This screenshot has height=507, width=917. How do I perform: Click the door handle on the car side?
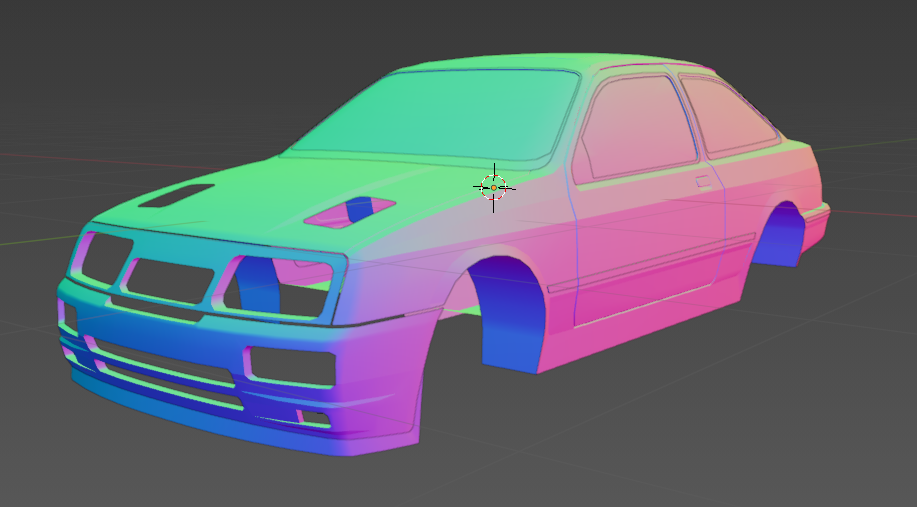(704, 182)
